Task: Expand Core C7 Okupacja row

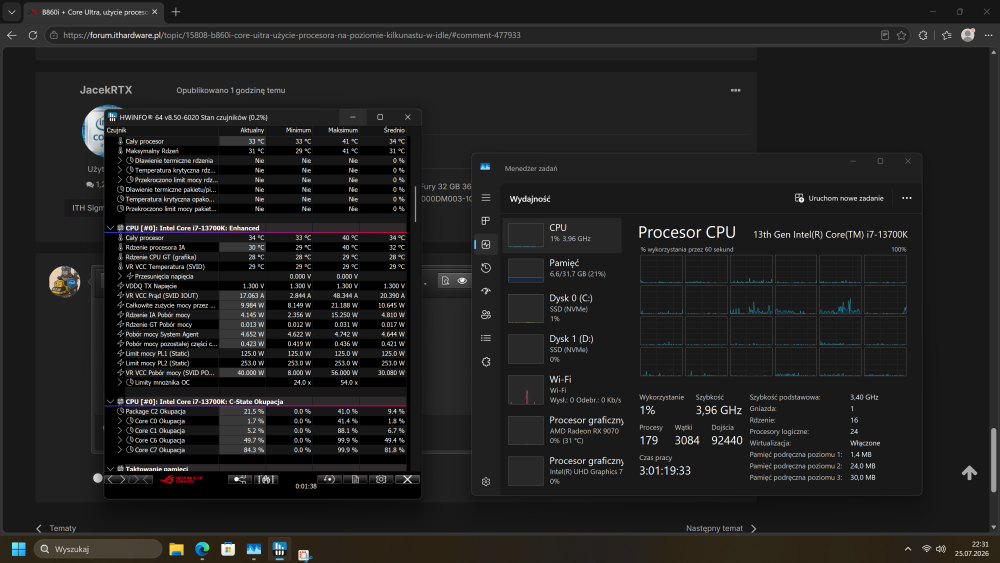Action: point(119,450)
